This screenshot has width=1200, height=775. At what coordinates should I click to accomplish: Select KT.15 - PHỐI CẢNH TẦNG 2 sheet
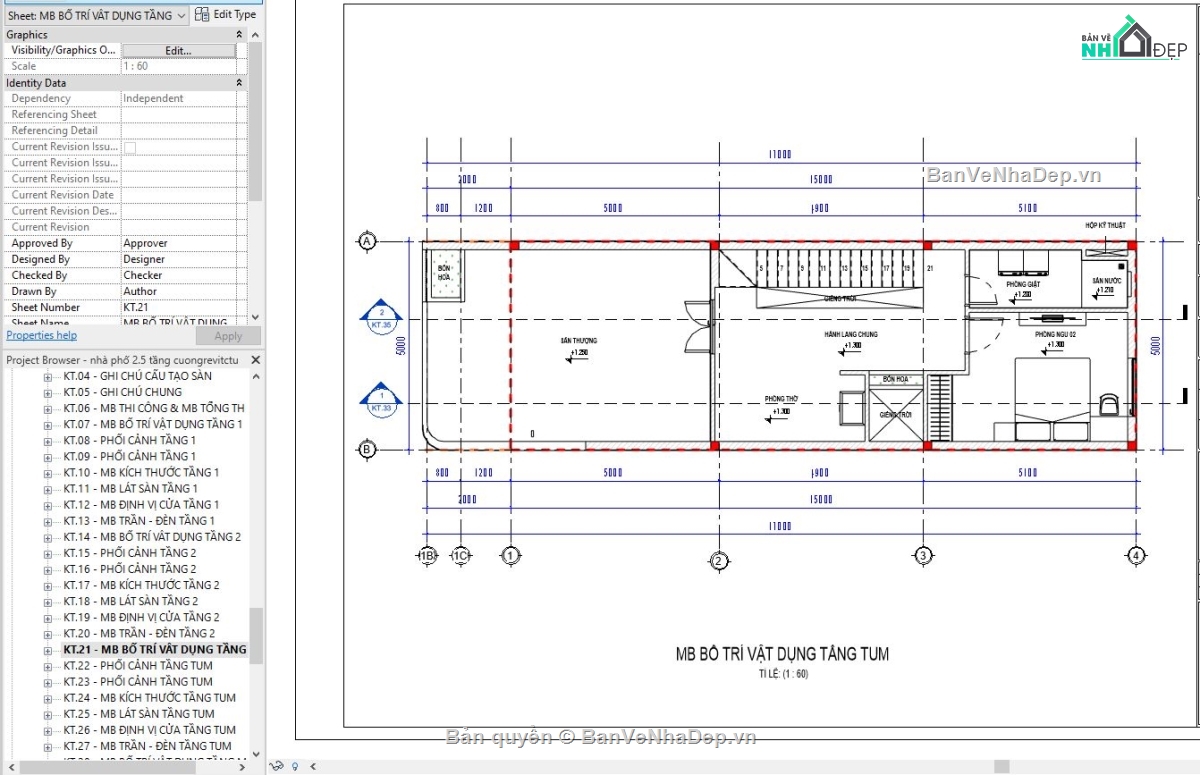point(129,553)
